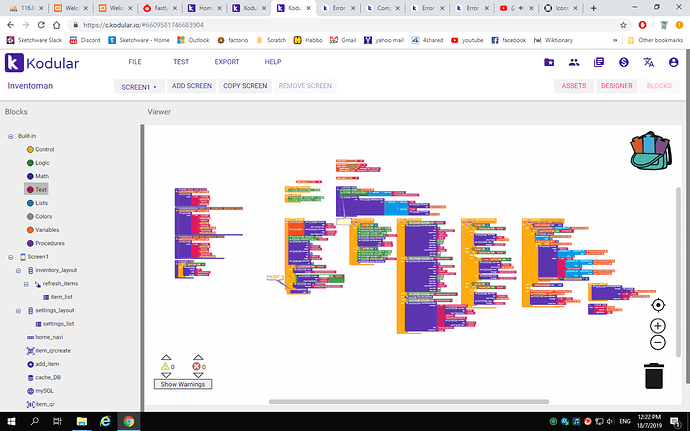
Task: Click the browser address bar
Action: tap(343, 25)
